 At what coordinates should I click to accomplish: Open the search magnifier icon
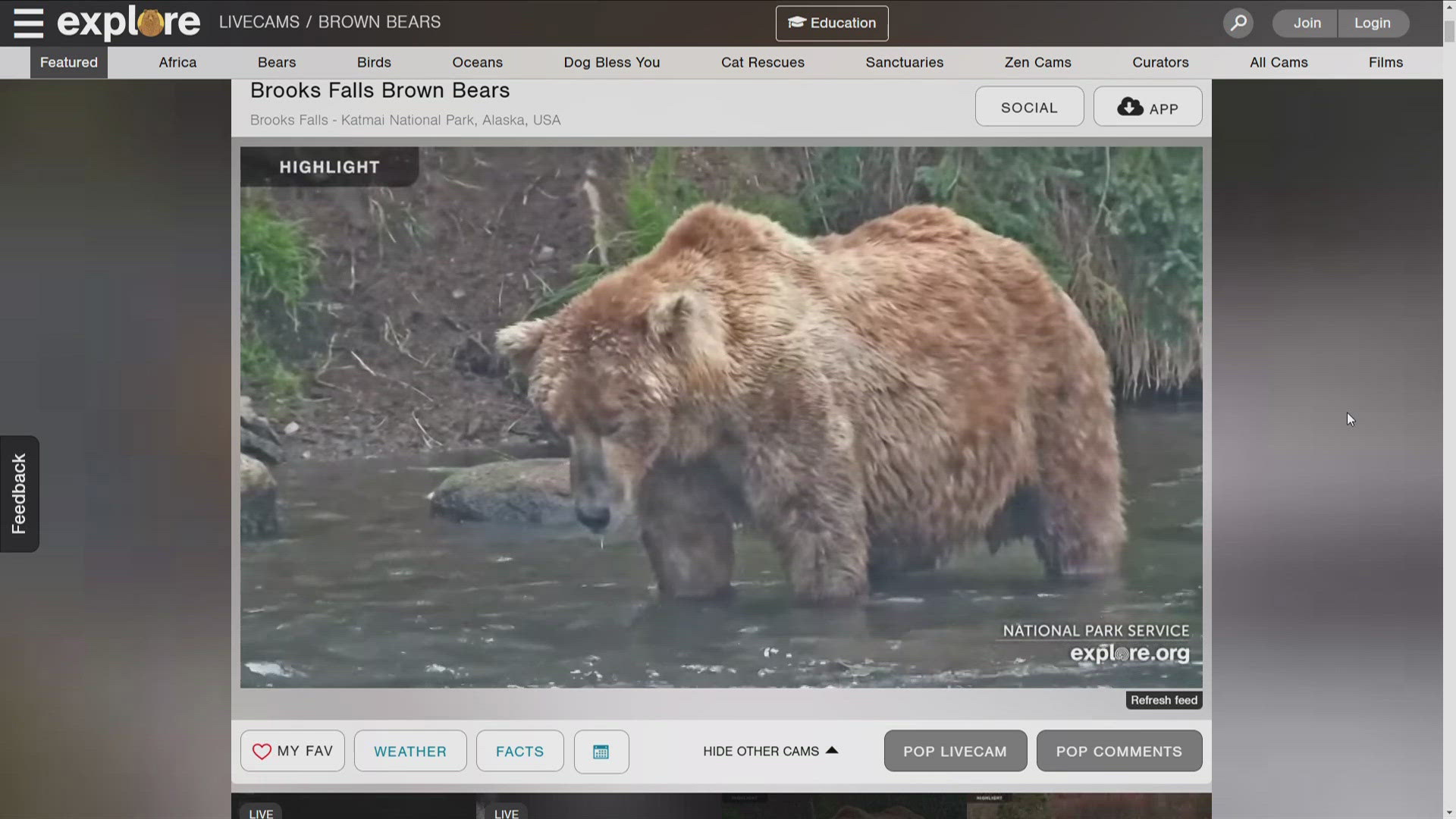click(1238, 24)
